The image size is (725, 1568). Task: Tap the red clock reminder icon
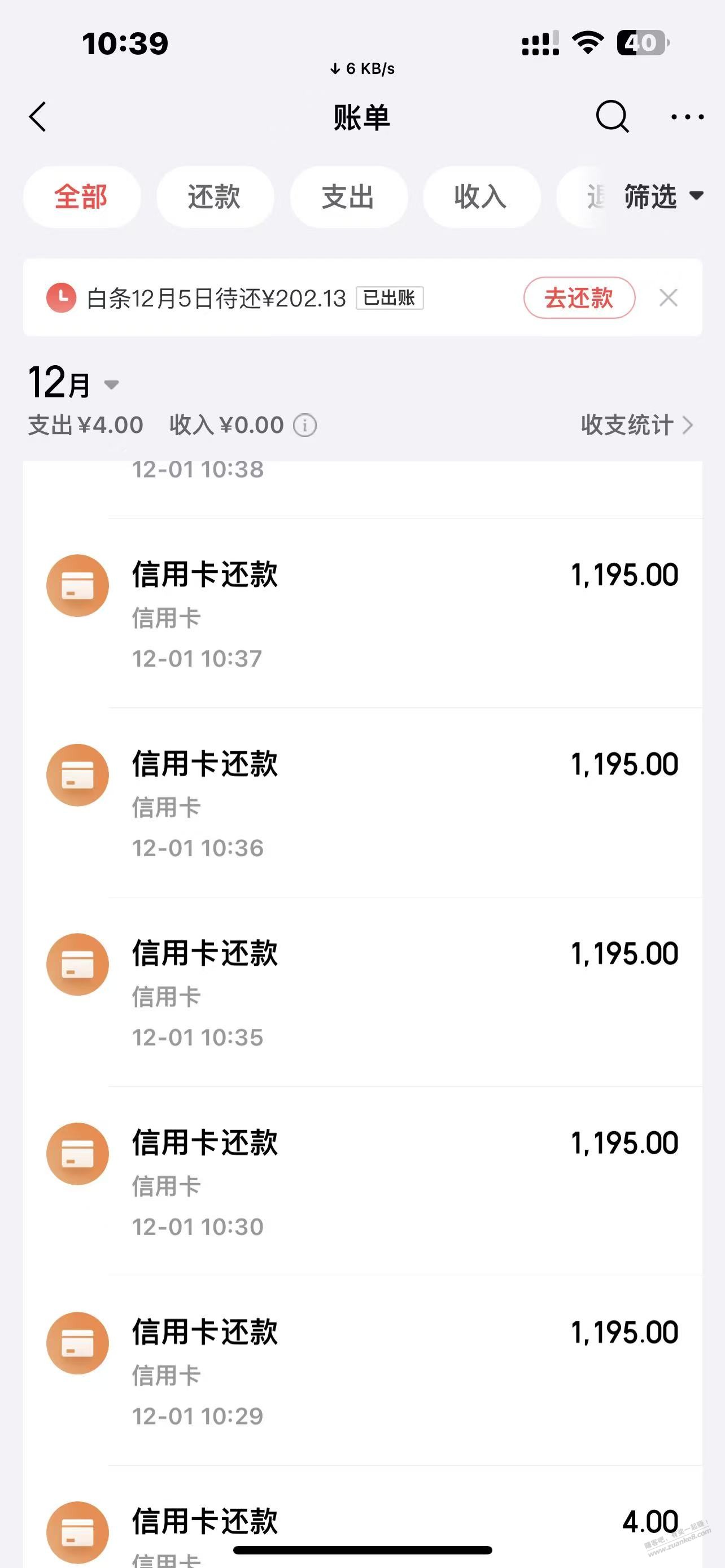click(x=61, y=297)
